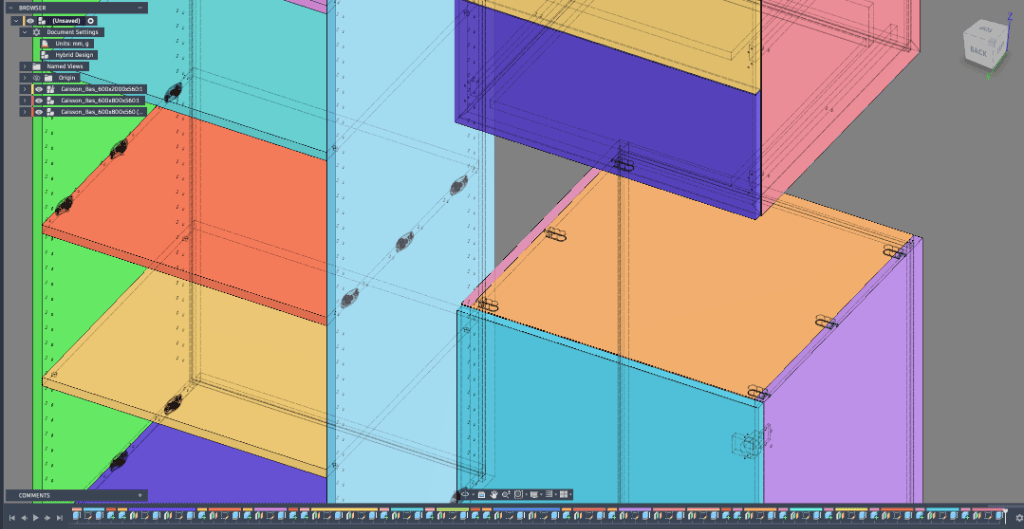Image resolution: width=1024 pixels, height=529 pixels.
Task: Expand the truncated Caisson_Bas_600x800x560 (… component
Action: (24, 112)
